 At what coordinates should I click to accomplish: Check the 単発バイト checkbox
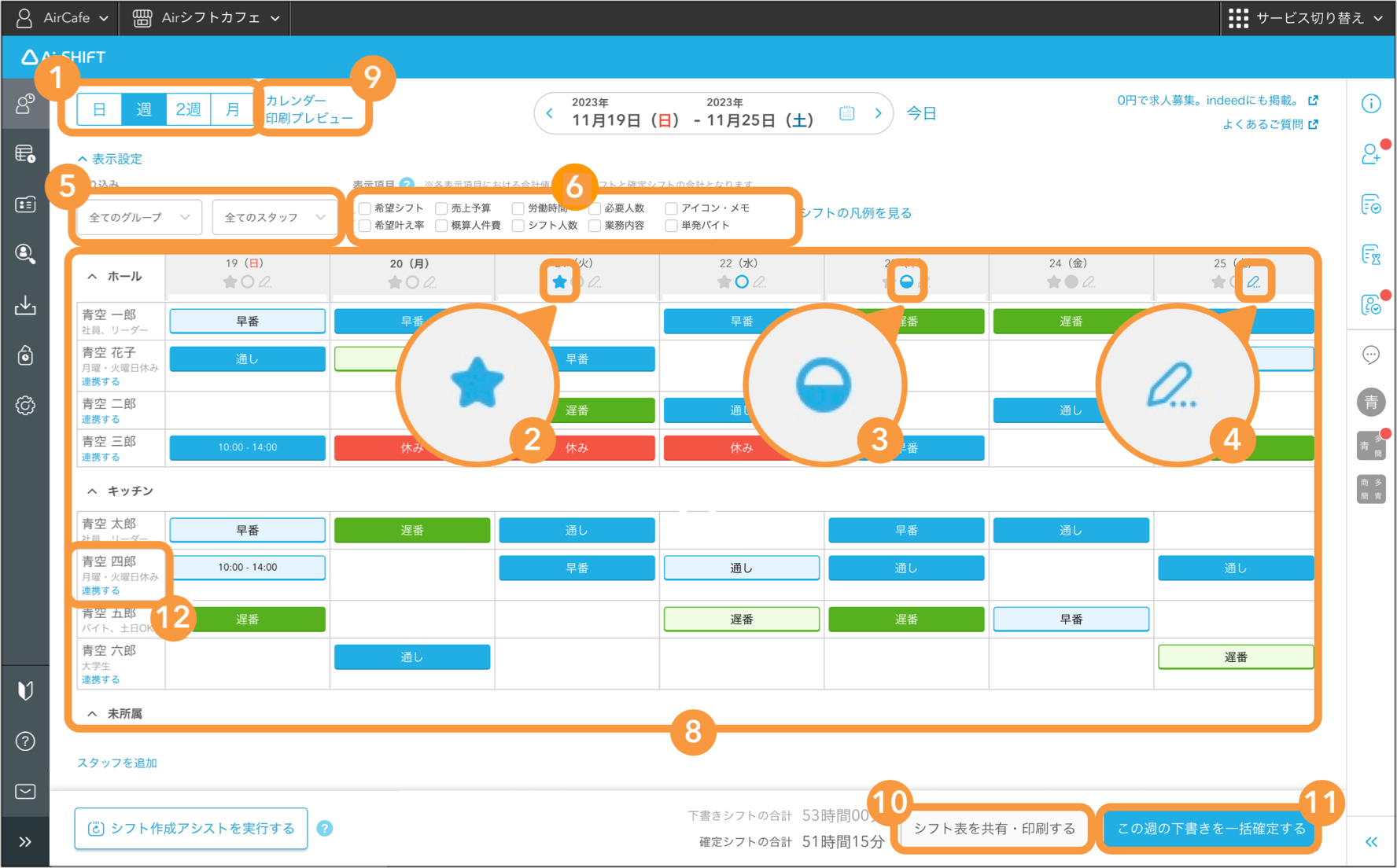click(x=672, y=226)
